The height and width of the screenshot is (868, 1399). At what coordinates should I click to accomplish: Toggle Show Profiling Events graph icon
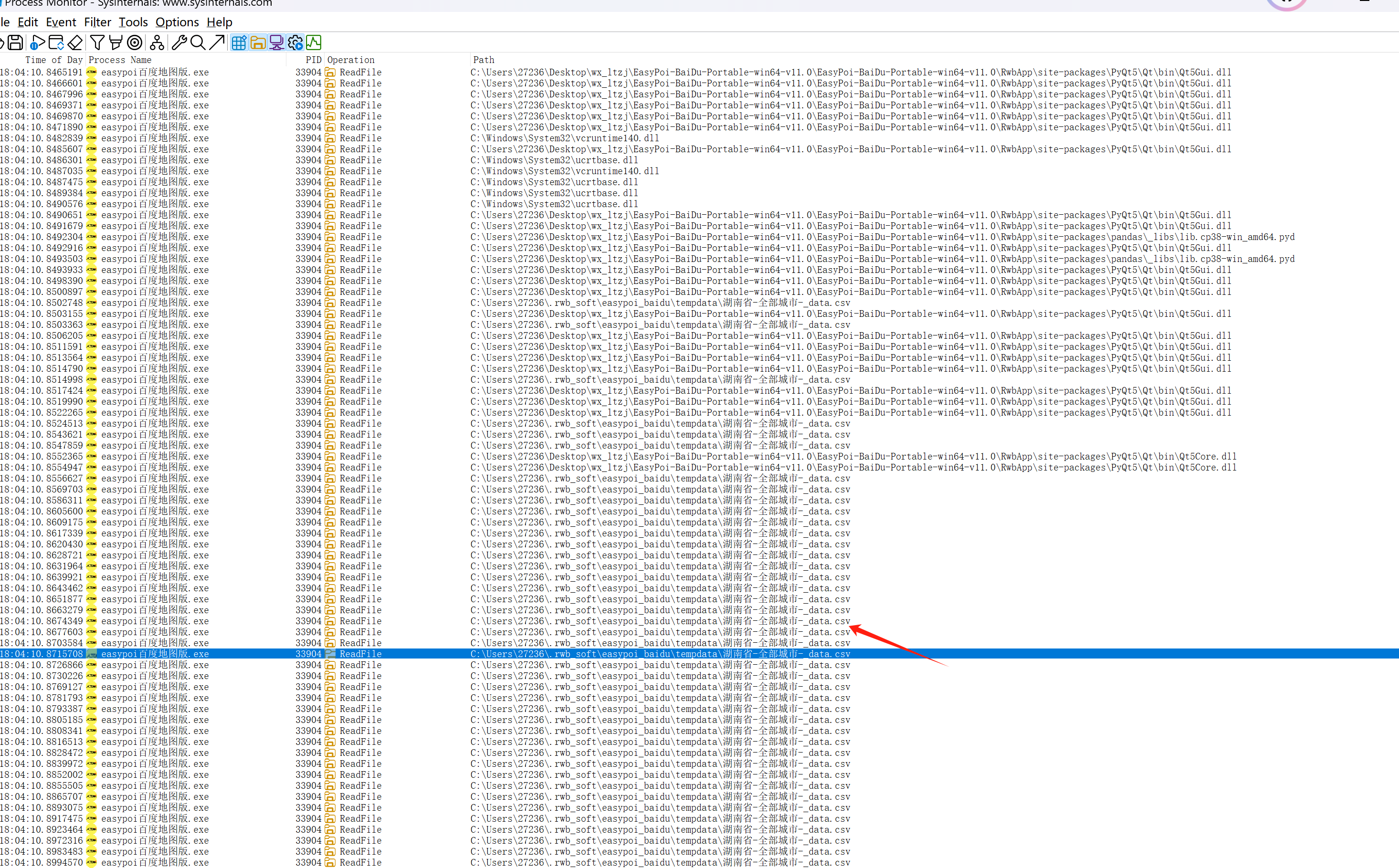(314, 42)
